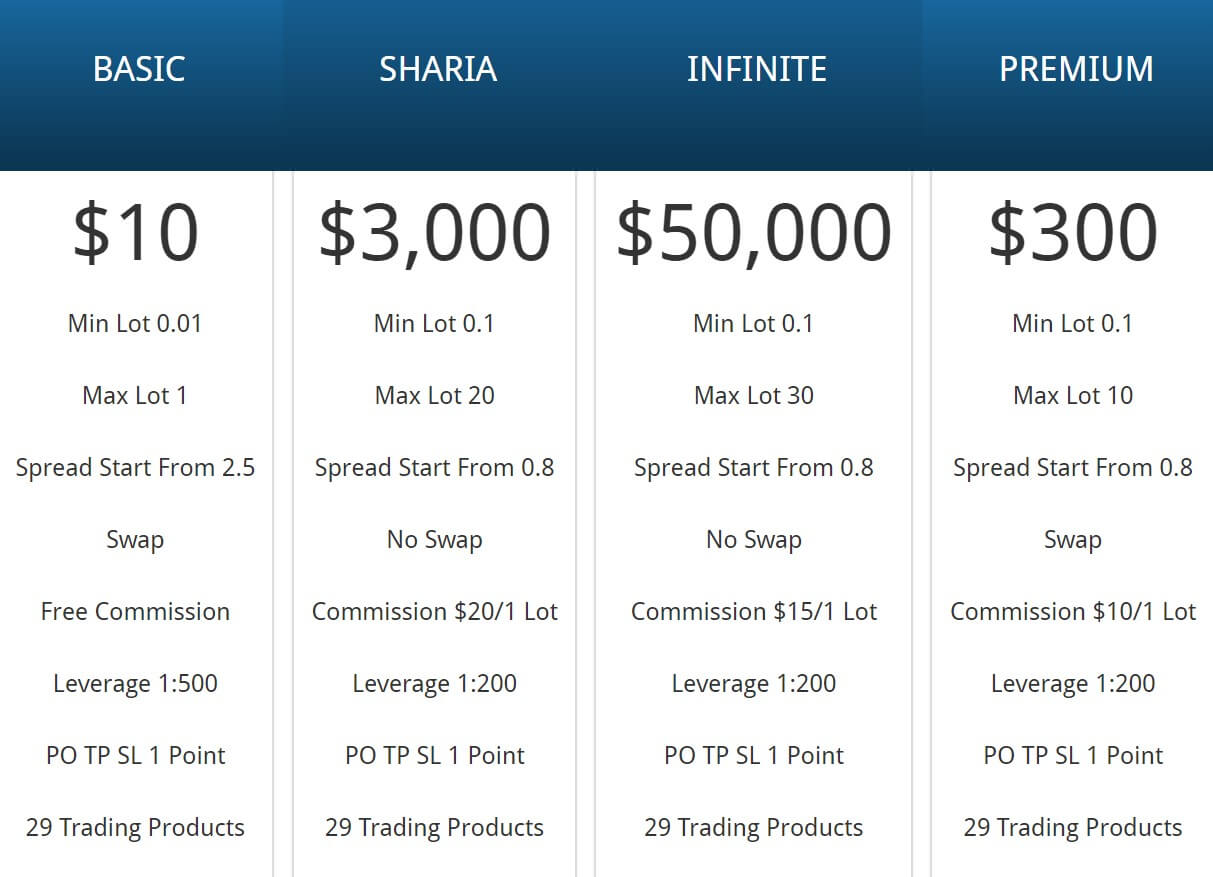This screenshot has height=877, width=1213.
Task: Select Free Commission in Basic column
Action: (x=135, y=612)
